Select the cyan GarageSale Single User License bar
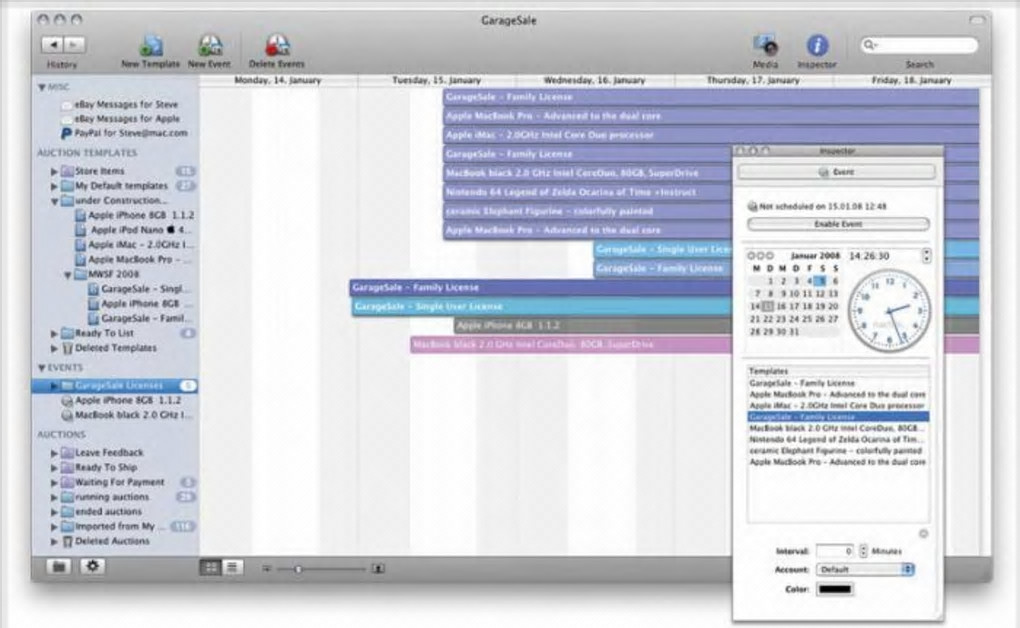Viewport: 1020px width, 628px height. (x=542, y=307)
